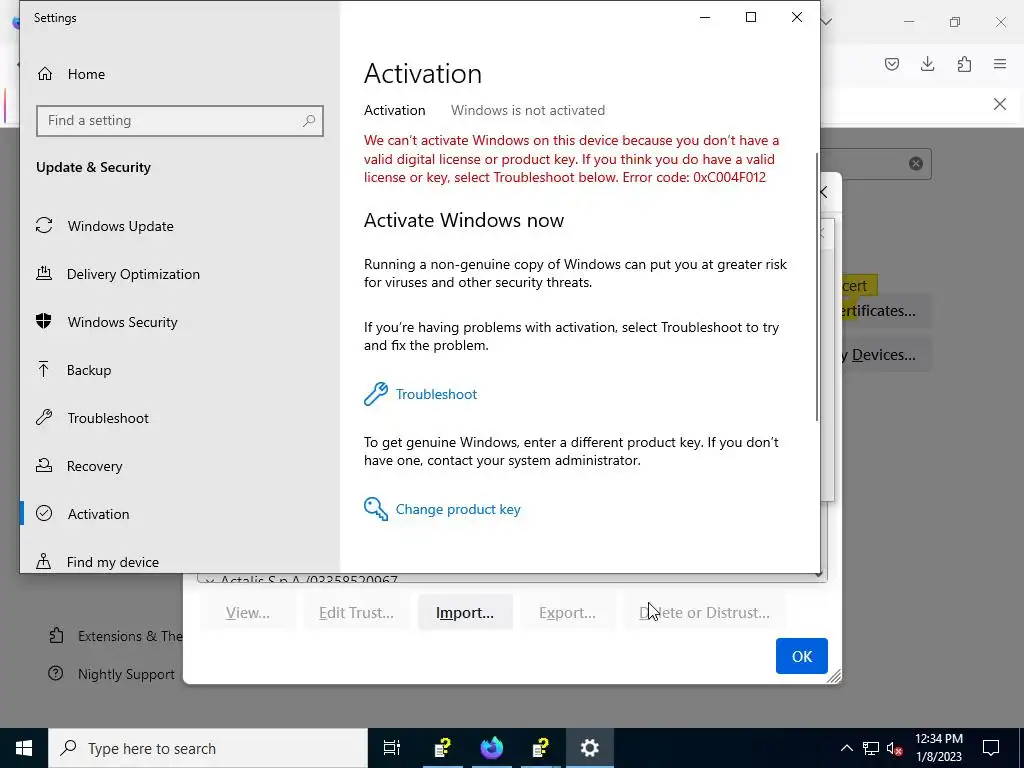Open Delivery Optimization page
The width and height of the screenshot is (1024, 768).
pyautogui.click(x=133, y=274)
